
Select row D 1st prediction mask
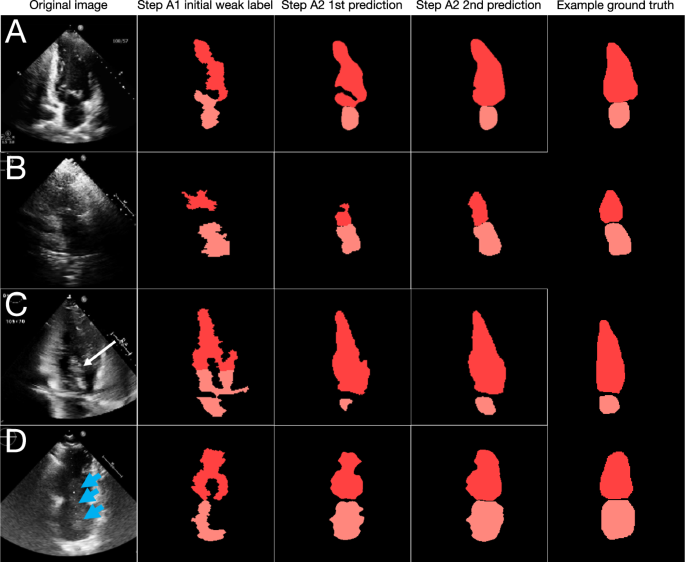(x=346, y=496)
